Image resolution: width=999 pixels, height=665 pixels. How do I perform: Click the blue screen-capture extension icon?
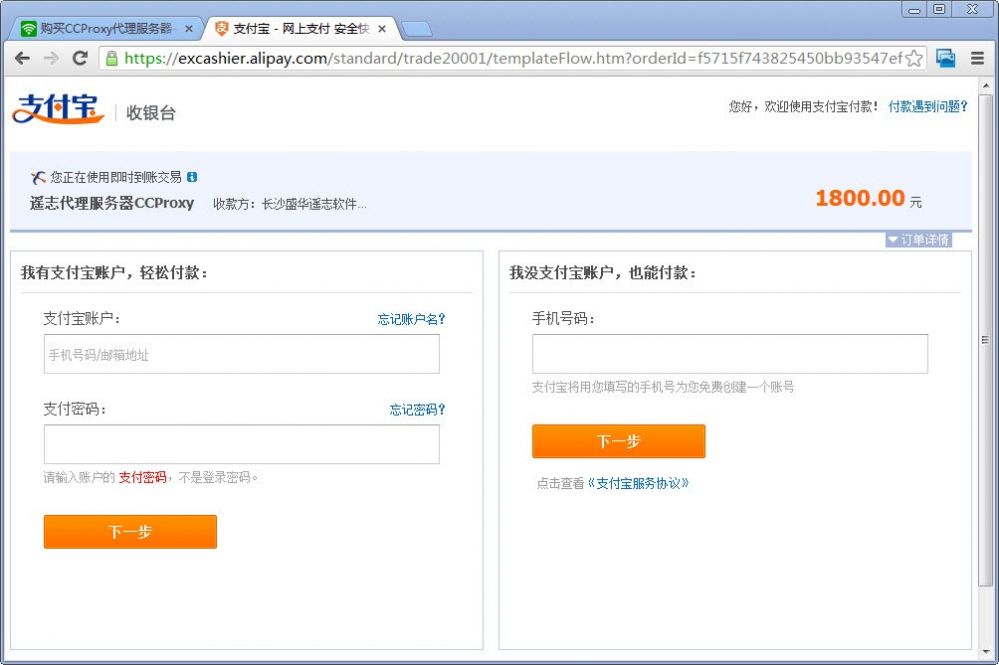pyautogui.click(x=945, y=58)
